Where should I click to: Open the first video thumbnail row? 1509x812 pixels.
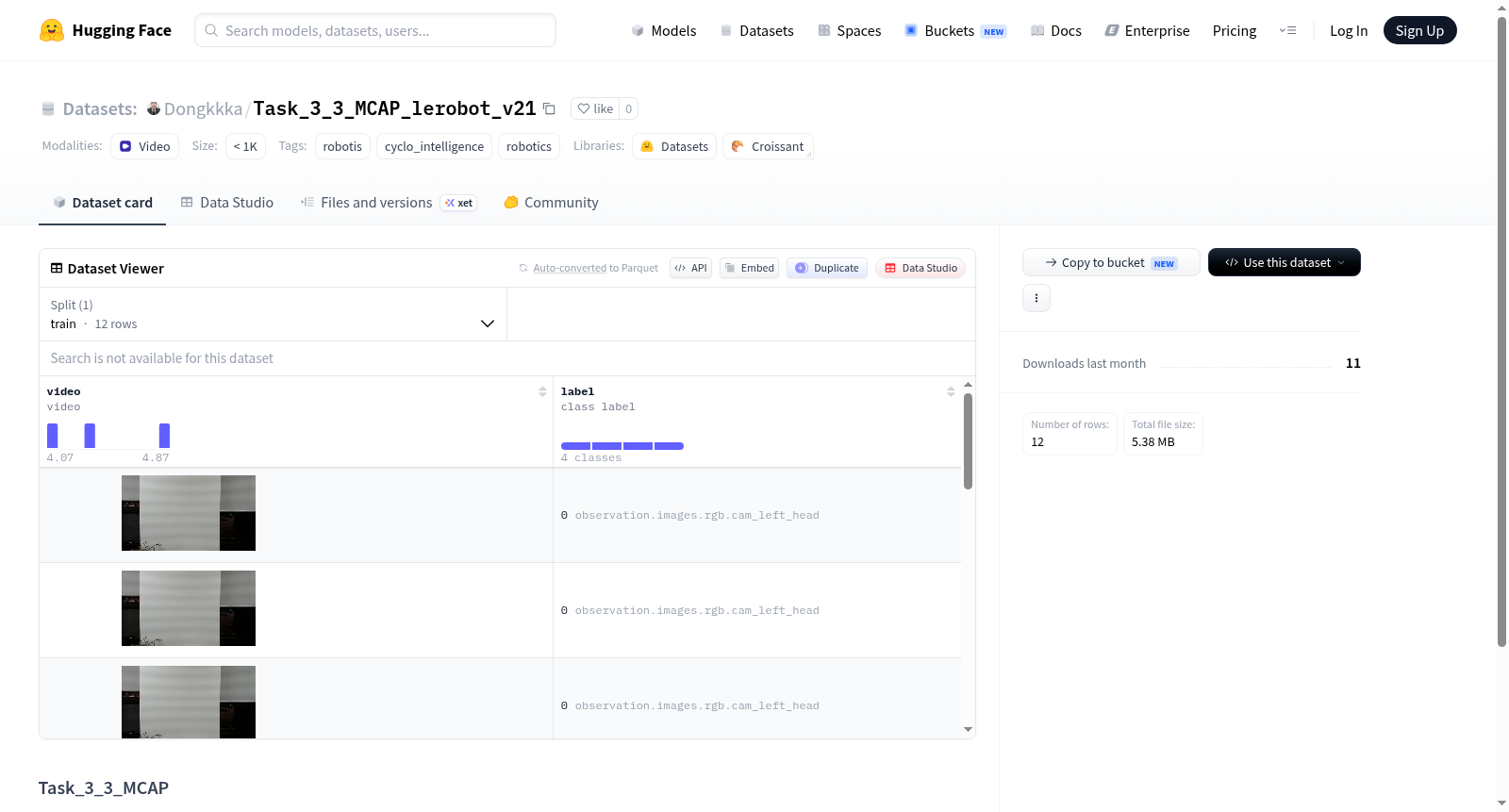pyautogui.click(x=189, y=513)
